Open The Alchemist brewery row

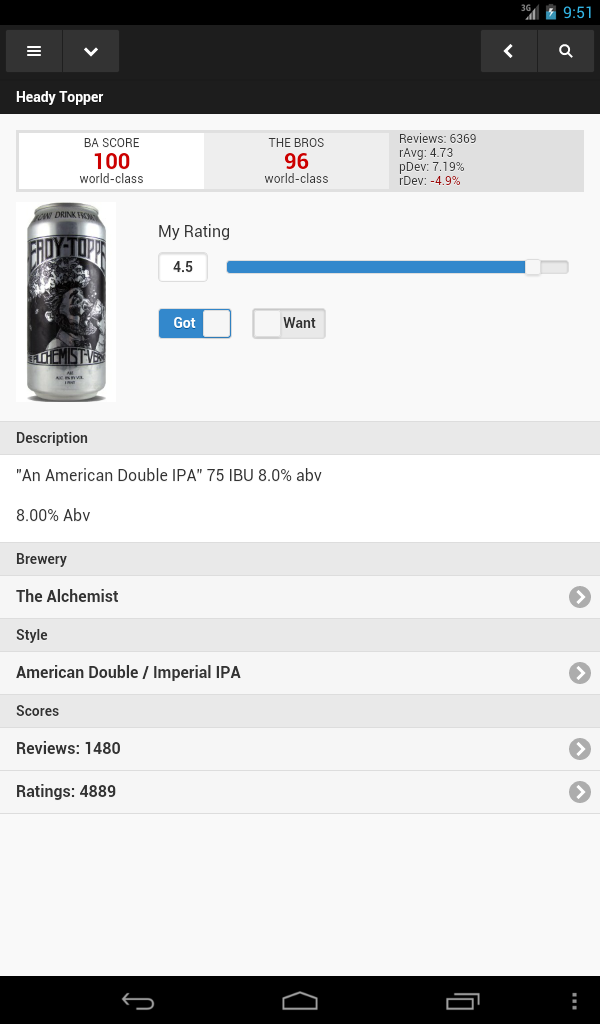pyautogui.click(x=280, y=596)
